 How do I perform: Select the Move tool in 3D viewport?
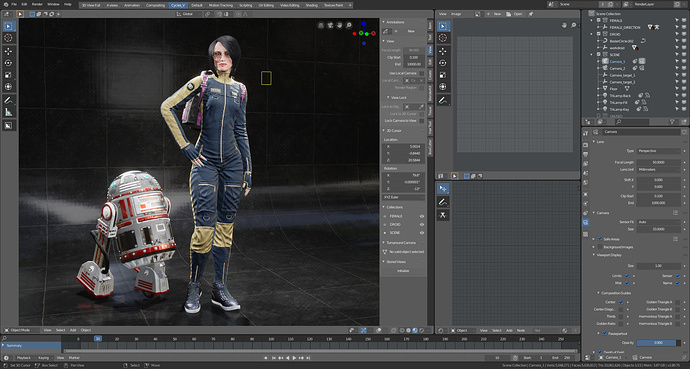click(8, 51)
